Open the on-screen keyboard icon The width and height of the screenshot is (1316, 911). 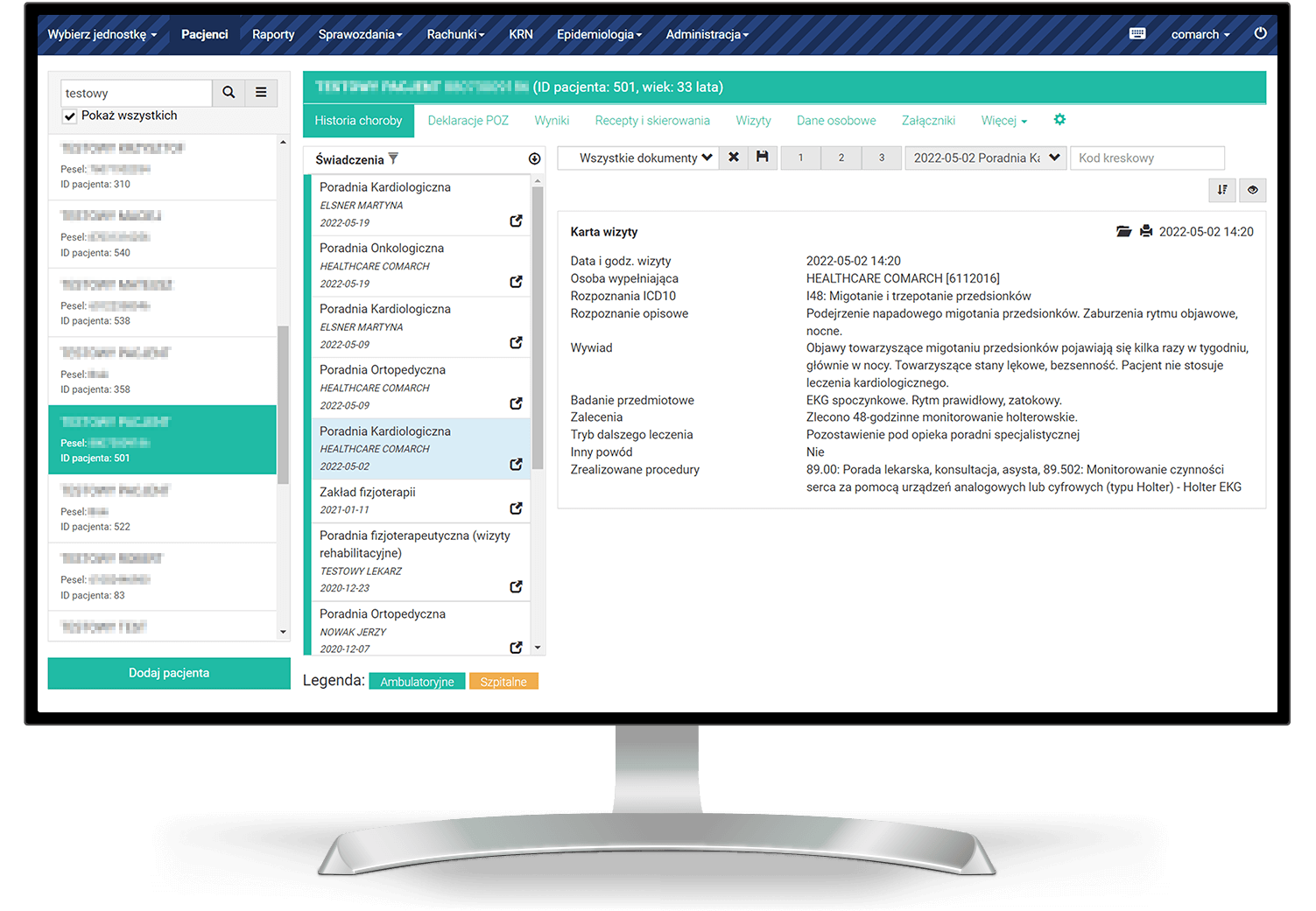pyautogui.click(x=1137, y=33)
